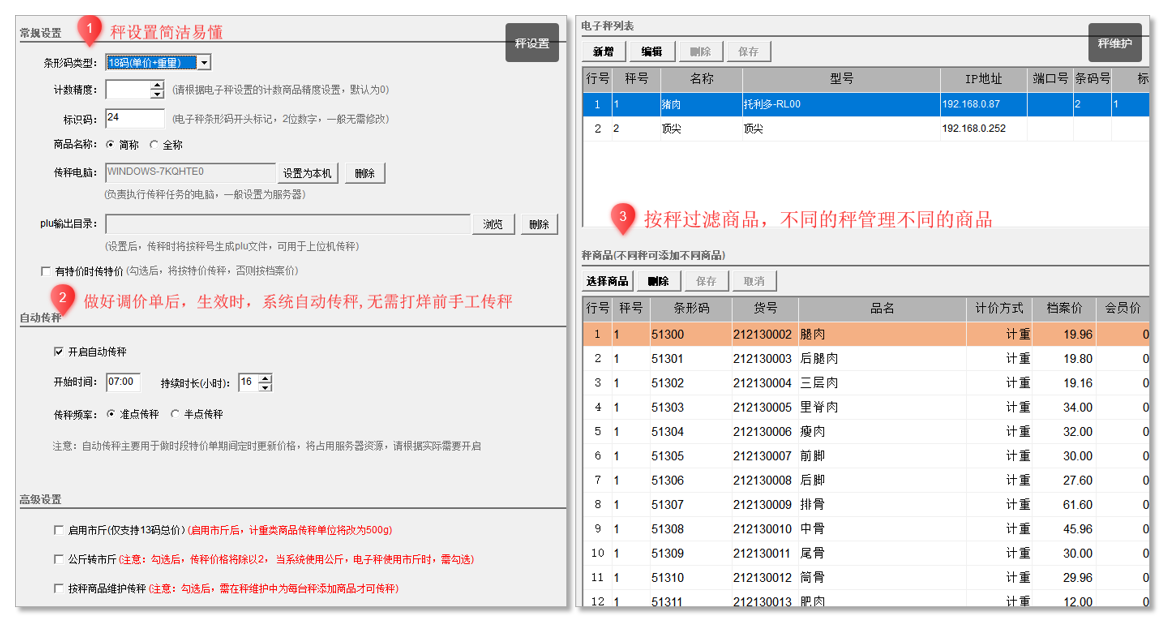This screenshot has height=621, width=1160.
Task: Toggle the 开启自动传秤 checkbox
Action: point(58,352)
